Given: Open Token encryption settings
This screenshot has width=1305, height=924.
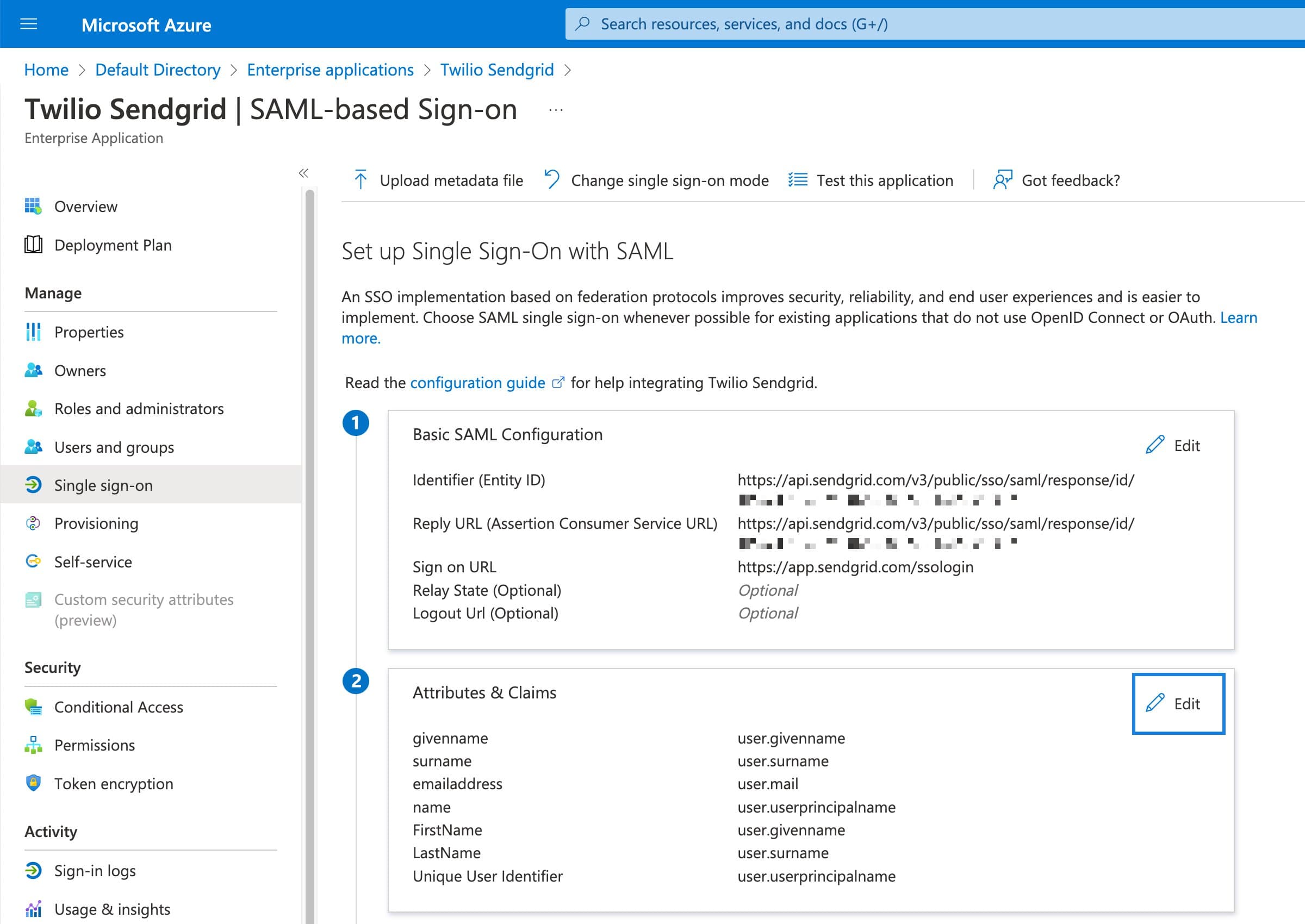Looking at the screenshot, I should 113,783.
